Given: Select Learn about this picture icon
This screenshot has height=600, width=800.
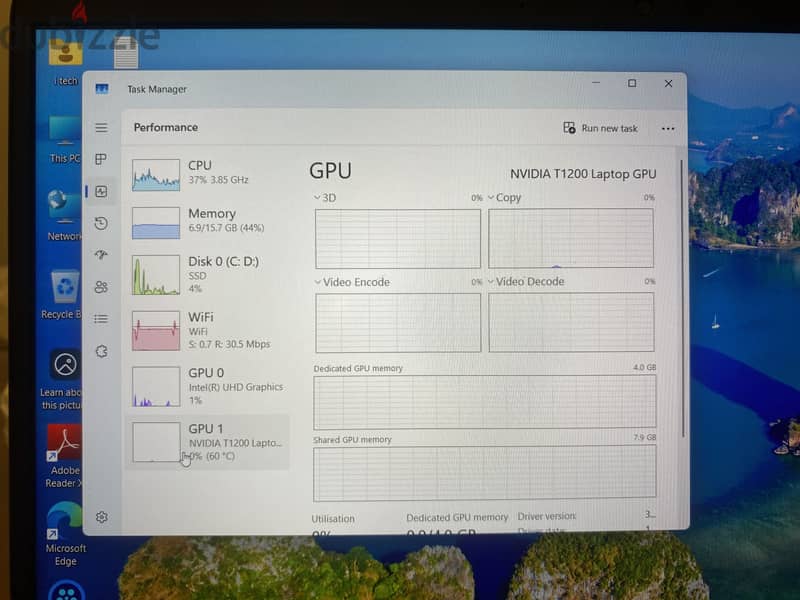Looking at the screenshot, I should tap(62, 380).
